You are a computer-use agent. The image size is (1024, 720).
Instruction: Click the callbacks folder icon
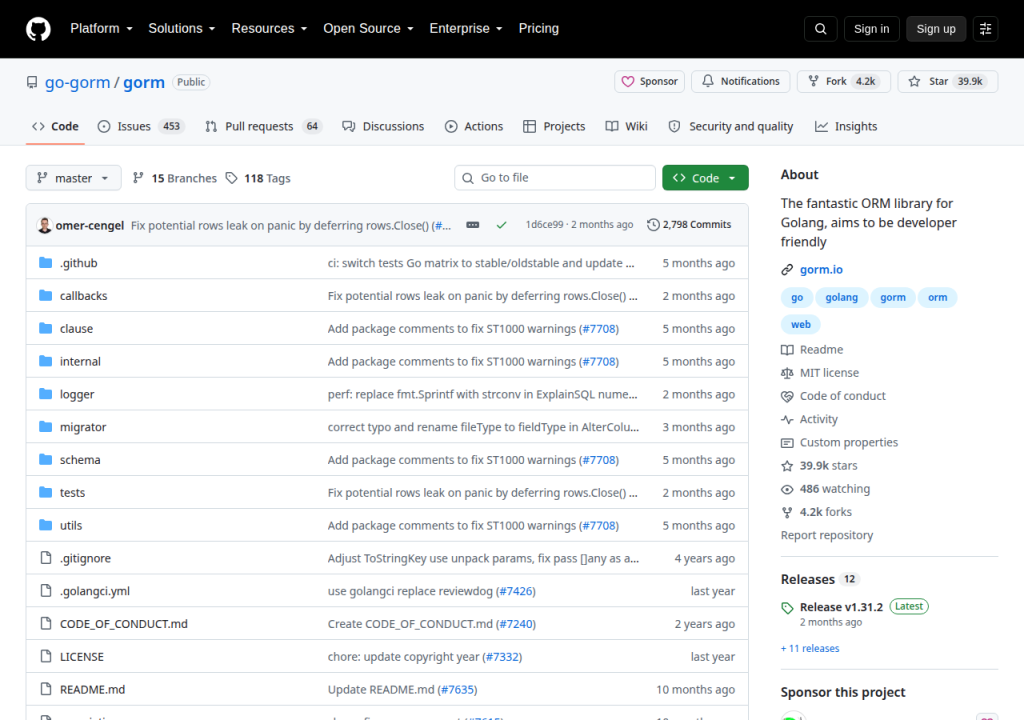point(46,295)
